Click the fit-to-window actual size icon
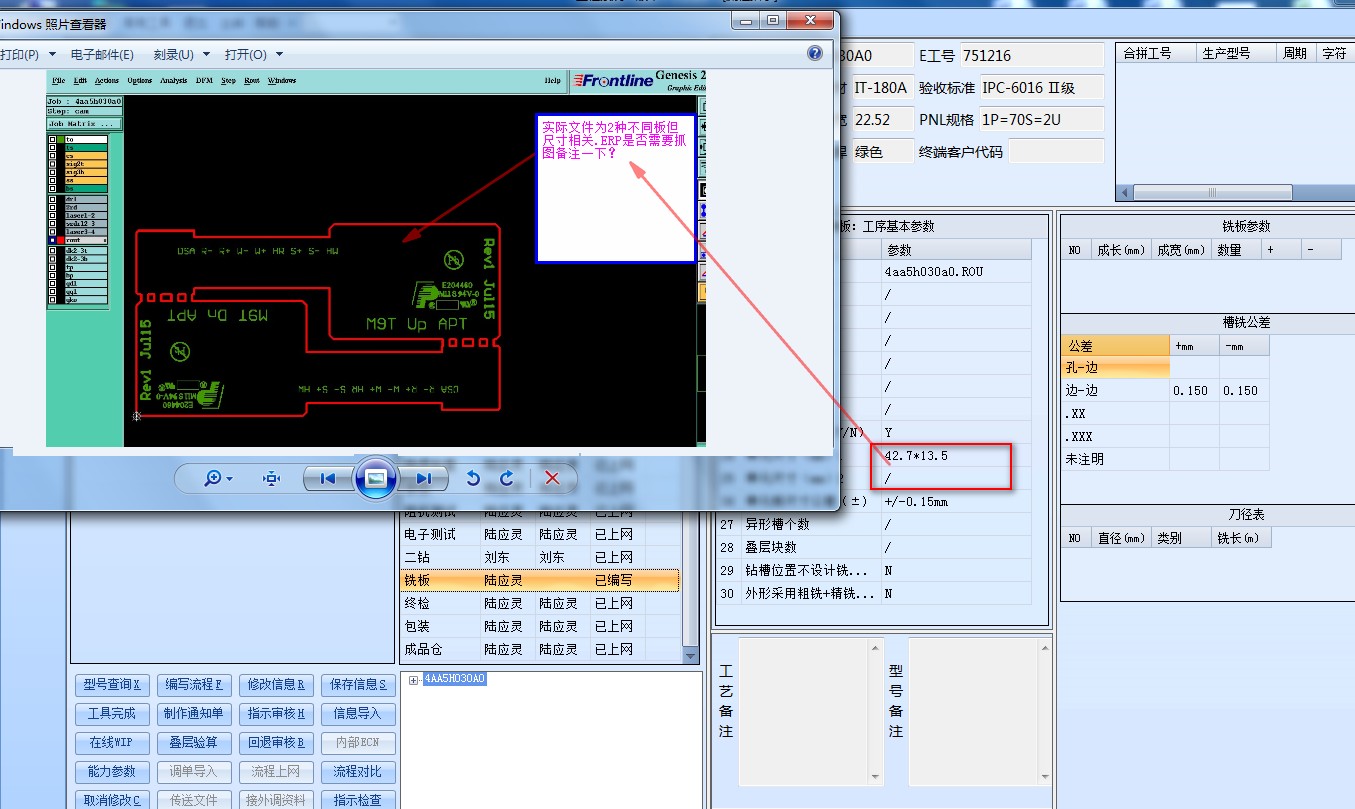This screenshot has height=809, width=1355. (271, 478)
